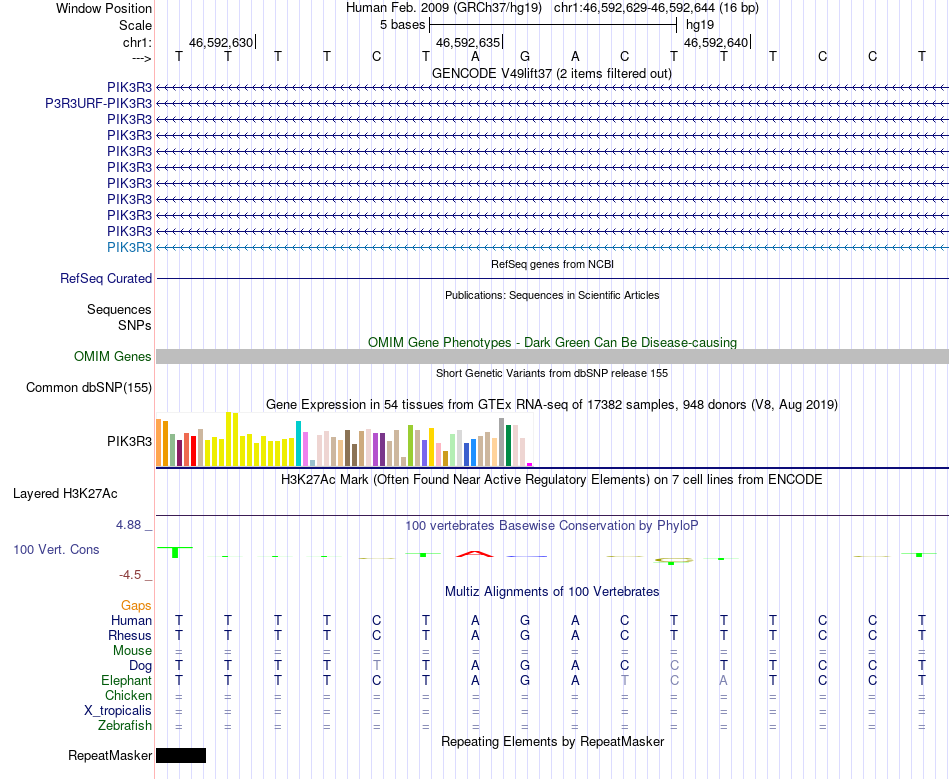Click the dark green bar in the GTEx chart
Screen dimensions: 950x779
click(509, 445)
